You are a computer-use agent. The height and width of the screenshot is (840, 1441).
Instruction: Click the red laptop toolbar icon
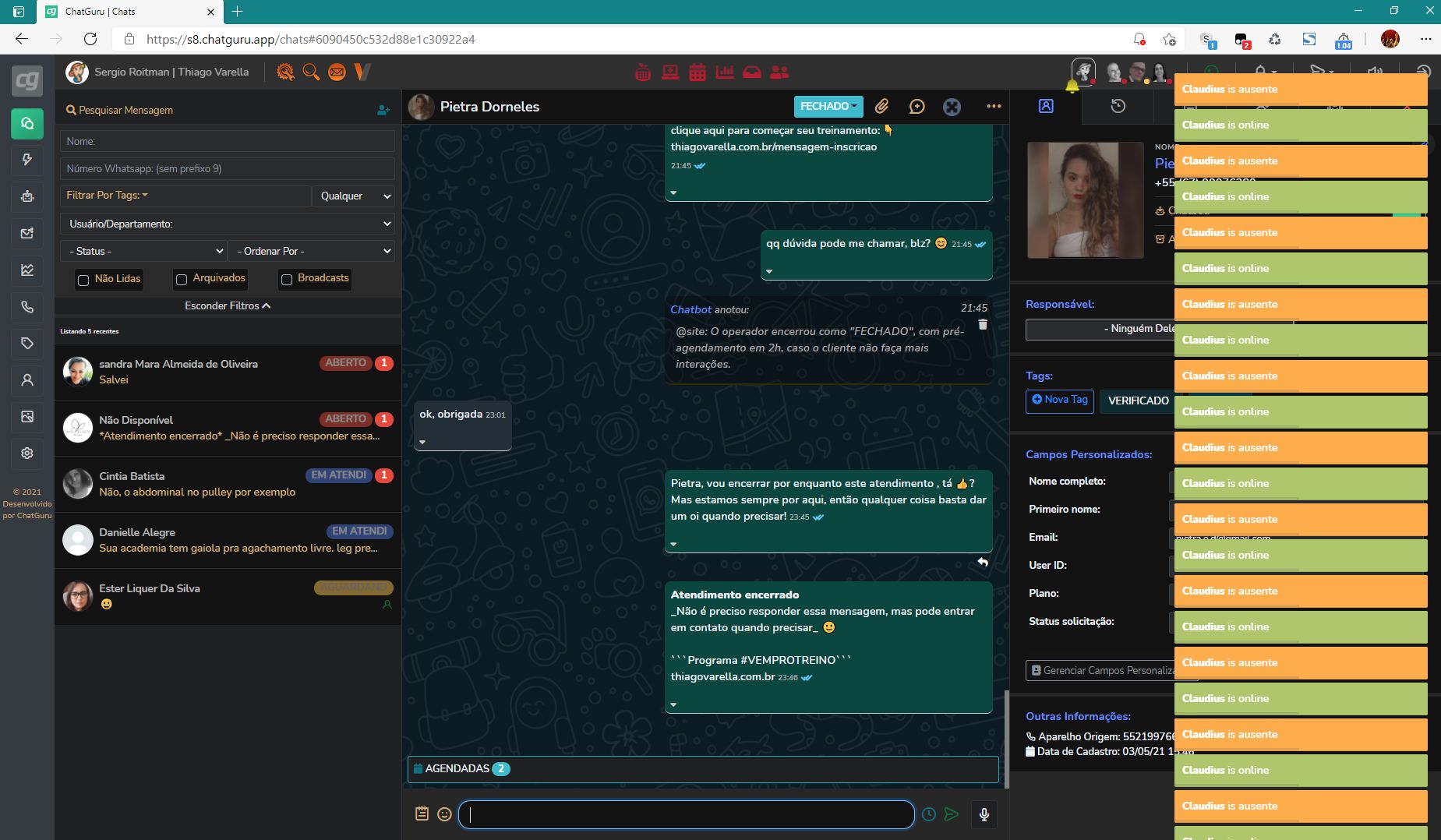pos(670,72)
